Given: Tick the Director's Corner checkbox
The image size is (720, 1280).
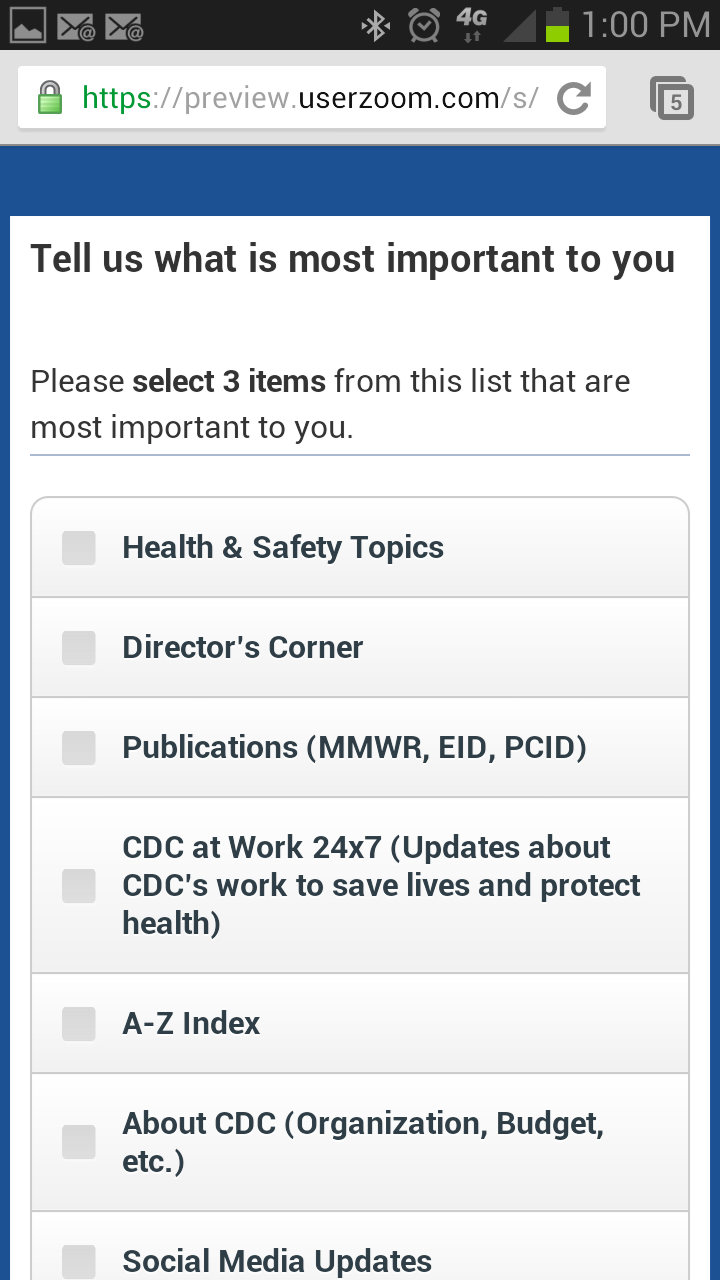Looking at the screenshot, I should click(x=79, y=648).
